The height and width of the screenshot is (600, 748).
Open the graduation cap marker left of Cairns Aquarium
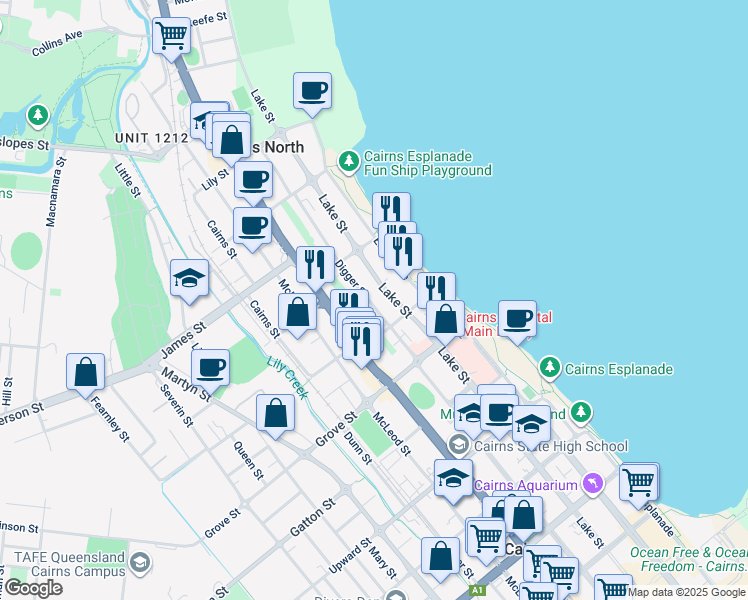pos(453,479)
